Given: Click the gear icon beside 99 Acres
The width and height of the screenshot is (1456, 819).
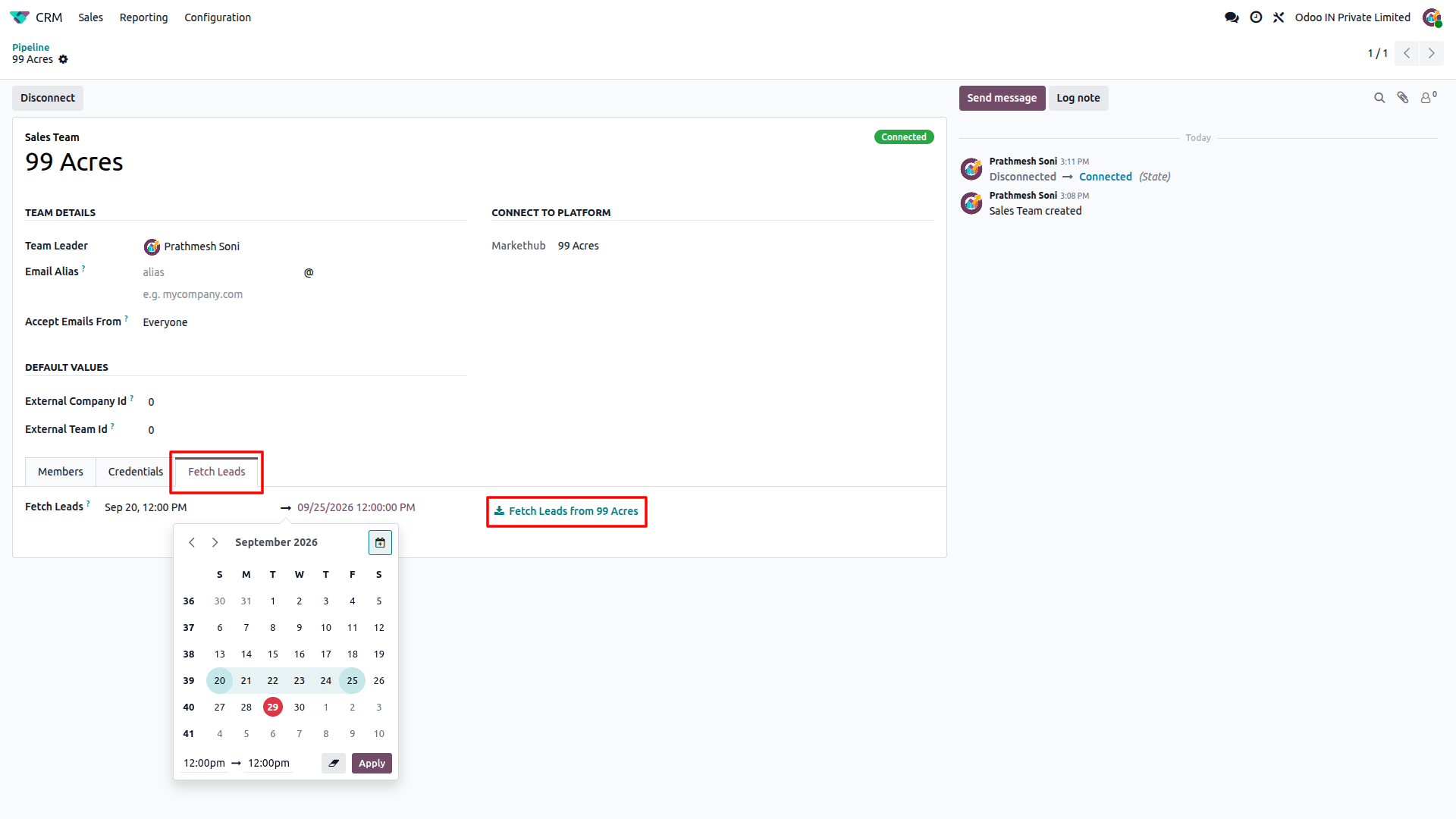Looking at the screenshot, I should pyautogui.click(x=63, y=59).
